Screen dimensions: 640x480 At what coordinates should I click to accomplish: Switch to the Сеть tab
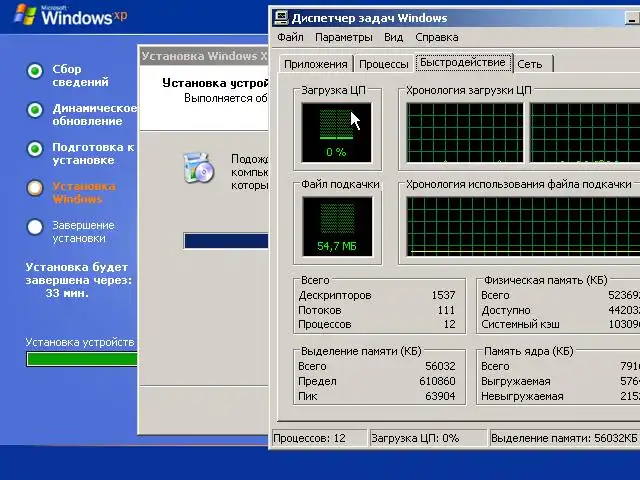coord(530,64)
